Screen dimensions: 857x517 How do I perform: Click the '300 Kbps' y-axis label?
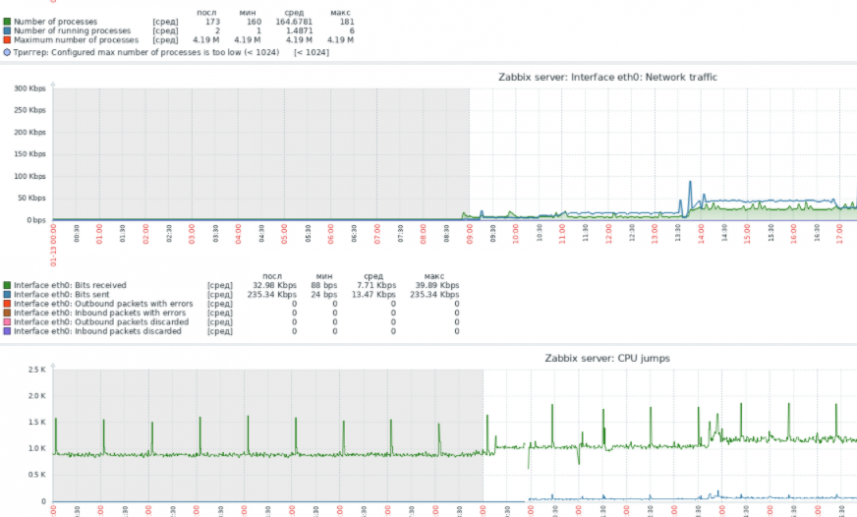click(30, 89)
